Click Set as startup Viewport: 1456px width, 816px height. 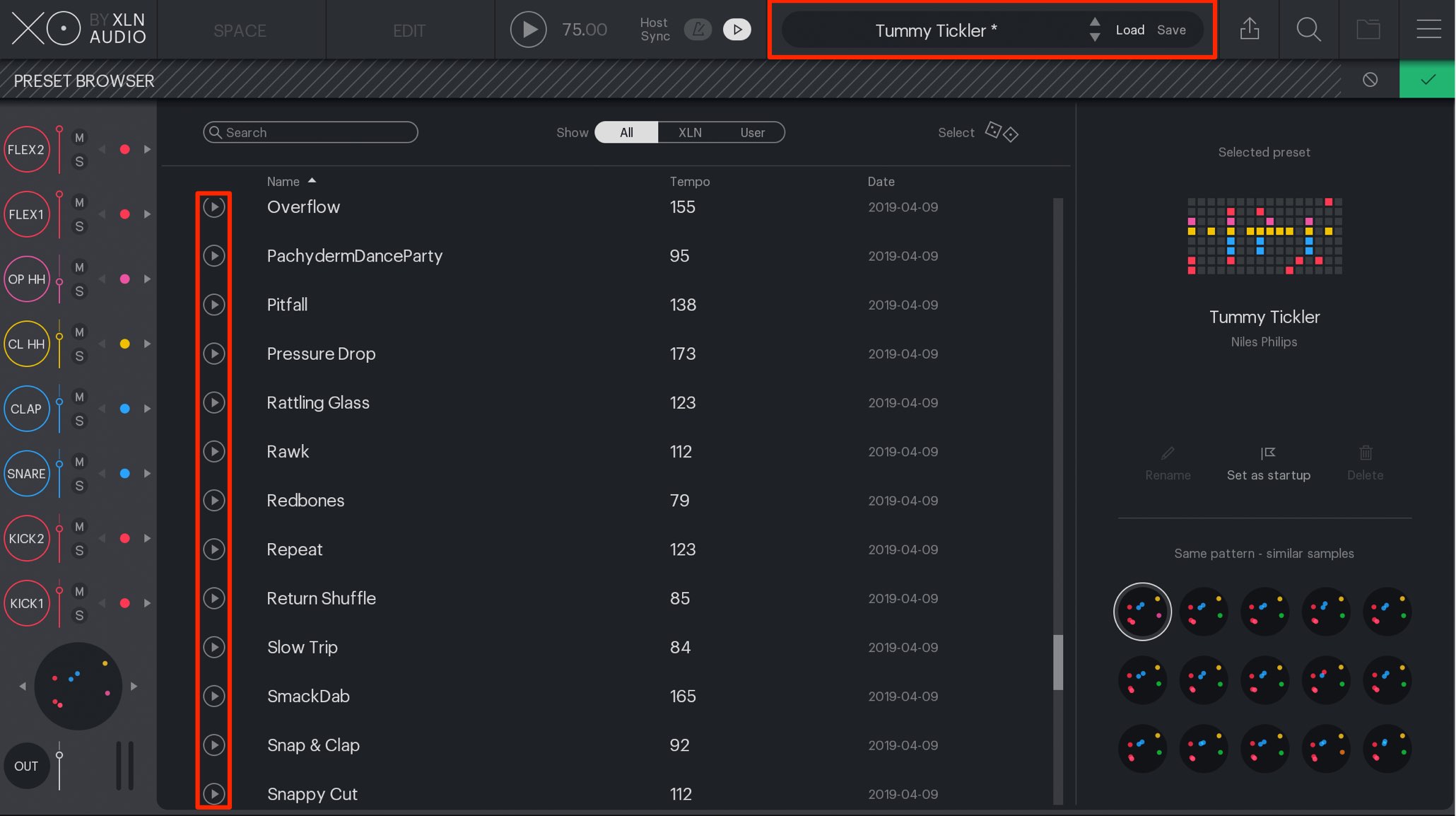tap(1268, 464)
